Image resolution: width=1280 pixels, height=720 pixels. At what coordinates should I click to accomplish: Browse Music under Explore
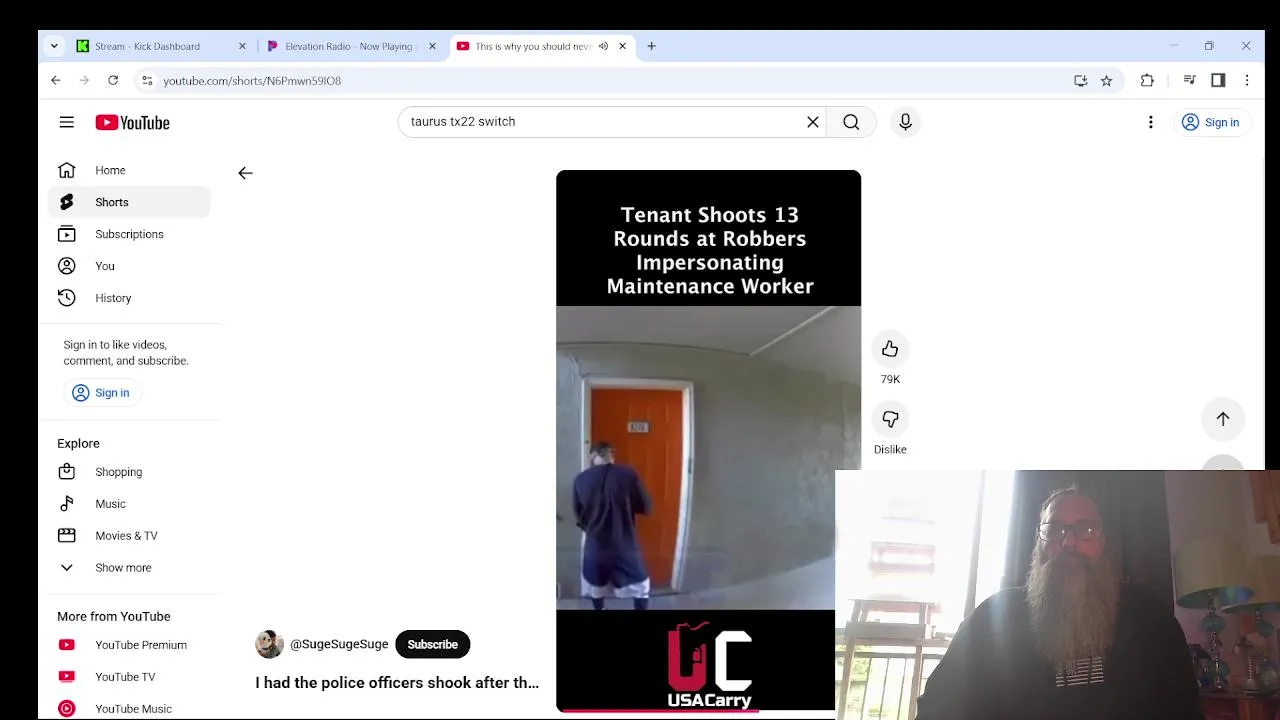tap(129, 504)
